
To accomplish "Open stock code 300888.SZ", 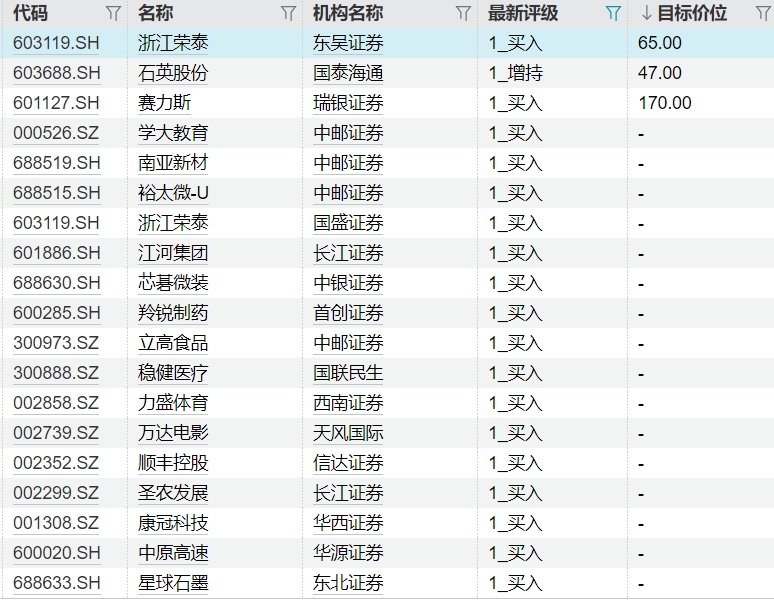I will [56, 373].
